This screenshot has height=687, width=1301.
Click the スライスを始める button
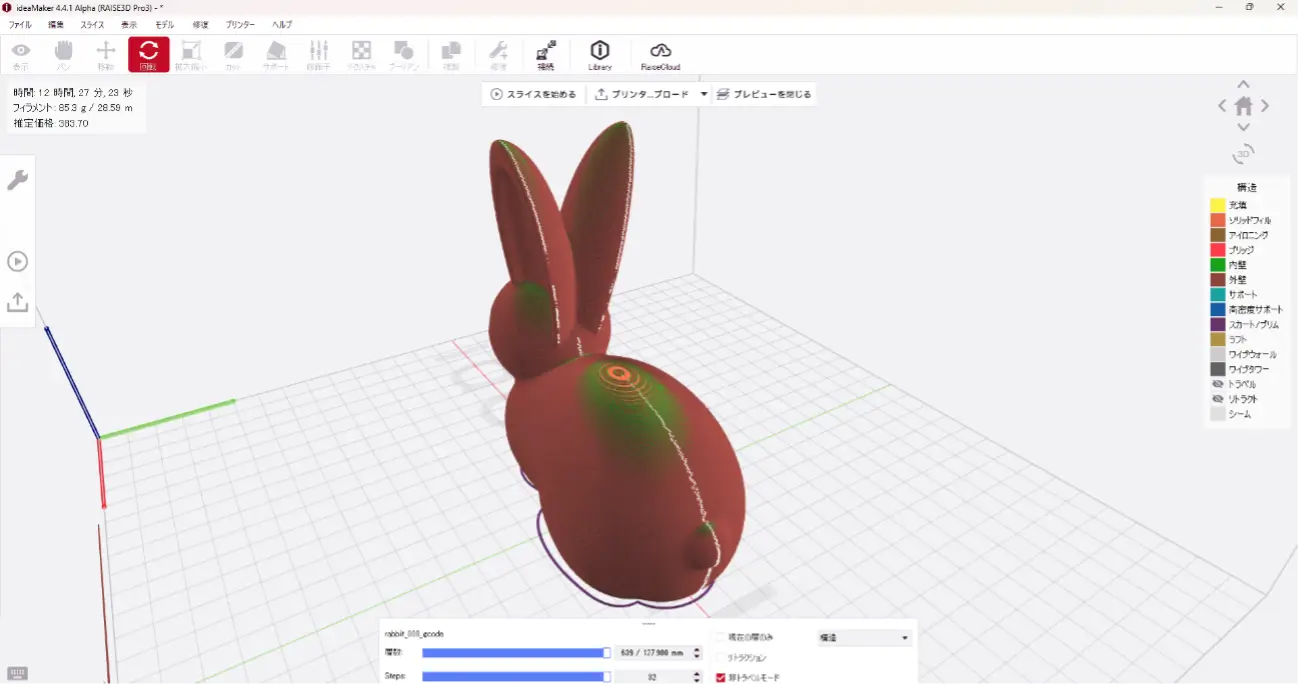533,94
